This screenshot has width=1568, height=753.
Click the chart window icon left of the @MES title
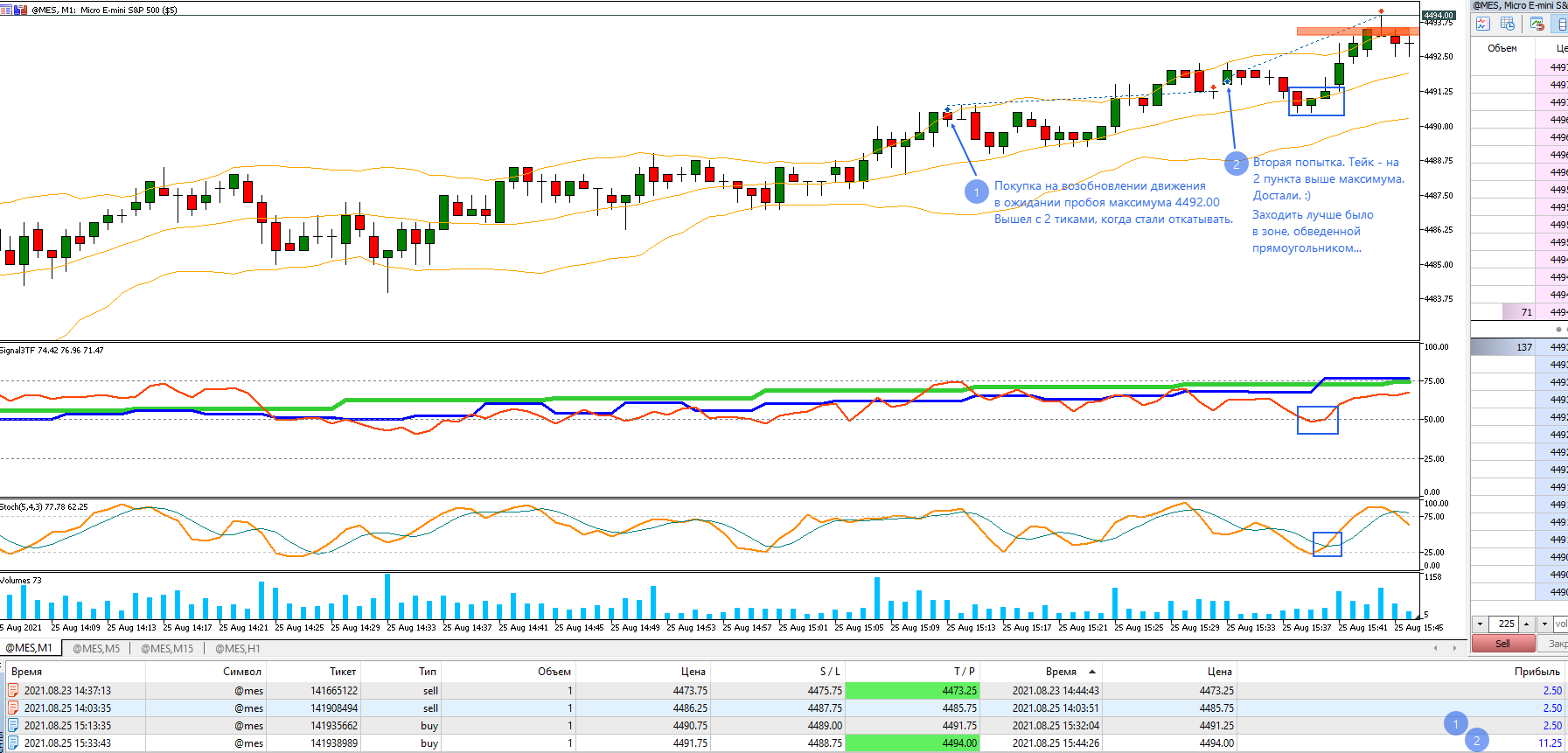(7, 10)
